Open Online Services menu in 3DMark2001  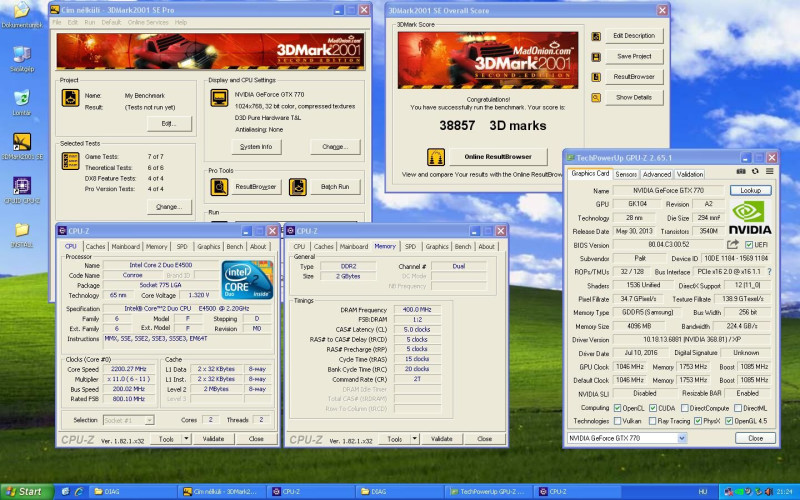[148, 22]
